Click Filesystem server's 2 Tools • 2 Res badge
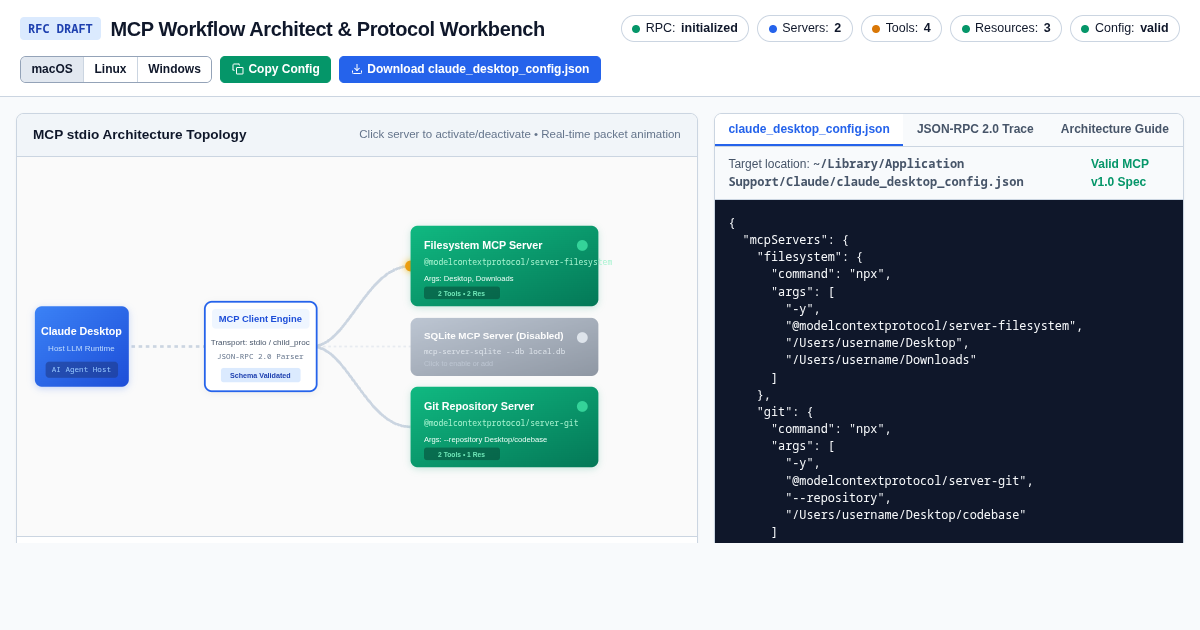The image size is (1200, 630). pyautogui.click(x=461, y=293)
